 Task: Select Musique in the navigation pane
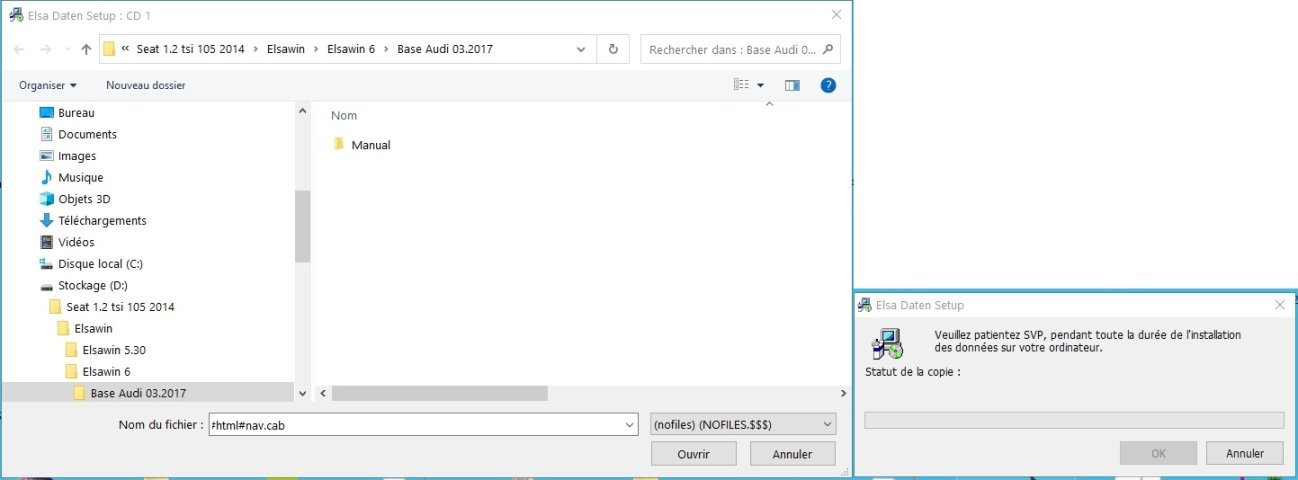(x=80, y=178)
